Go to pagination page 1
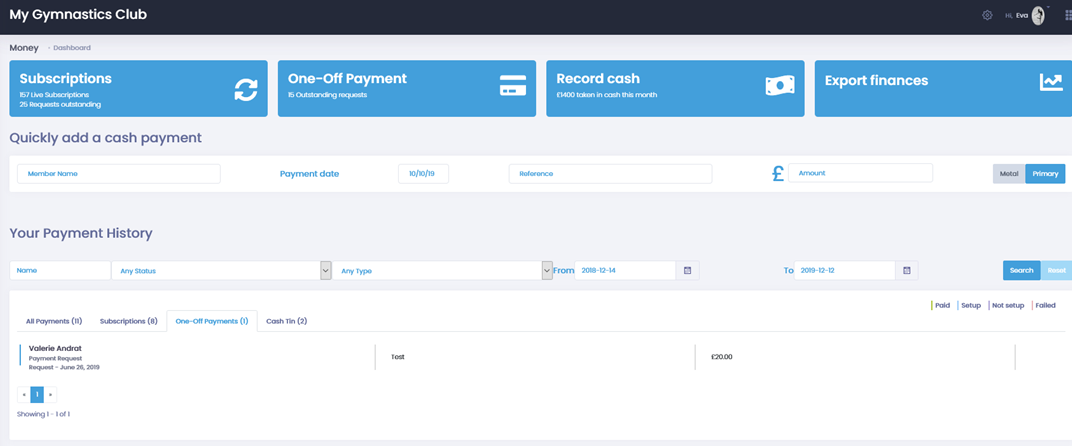 tap(37, 395)
